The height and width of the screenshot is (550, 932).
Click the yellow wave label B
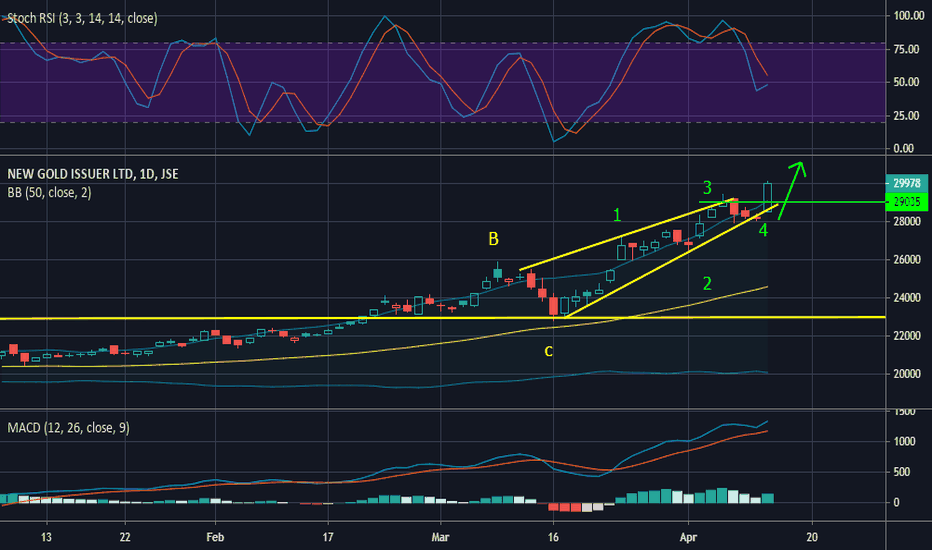click(493, 239)
